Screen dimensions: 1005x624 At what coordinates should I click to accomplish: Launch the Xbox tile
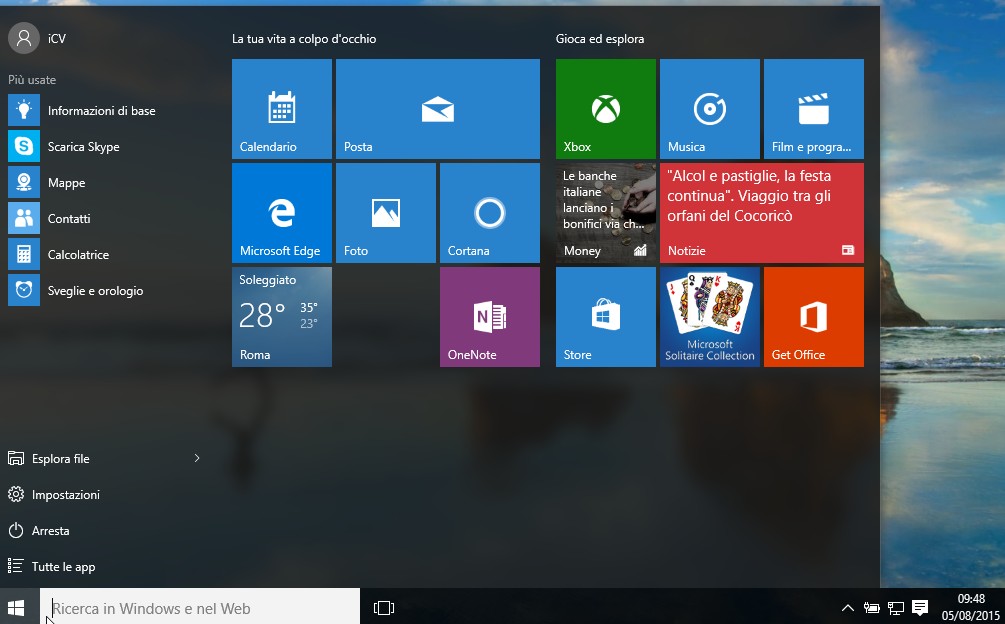606,109
